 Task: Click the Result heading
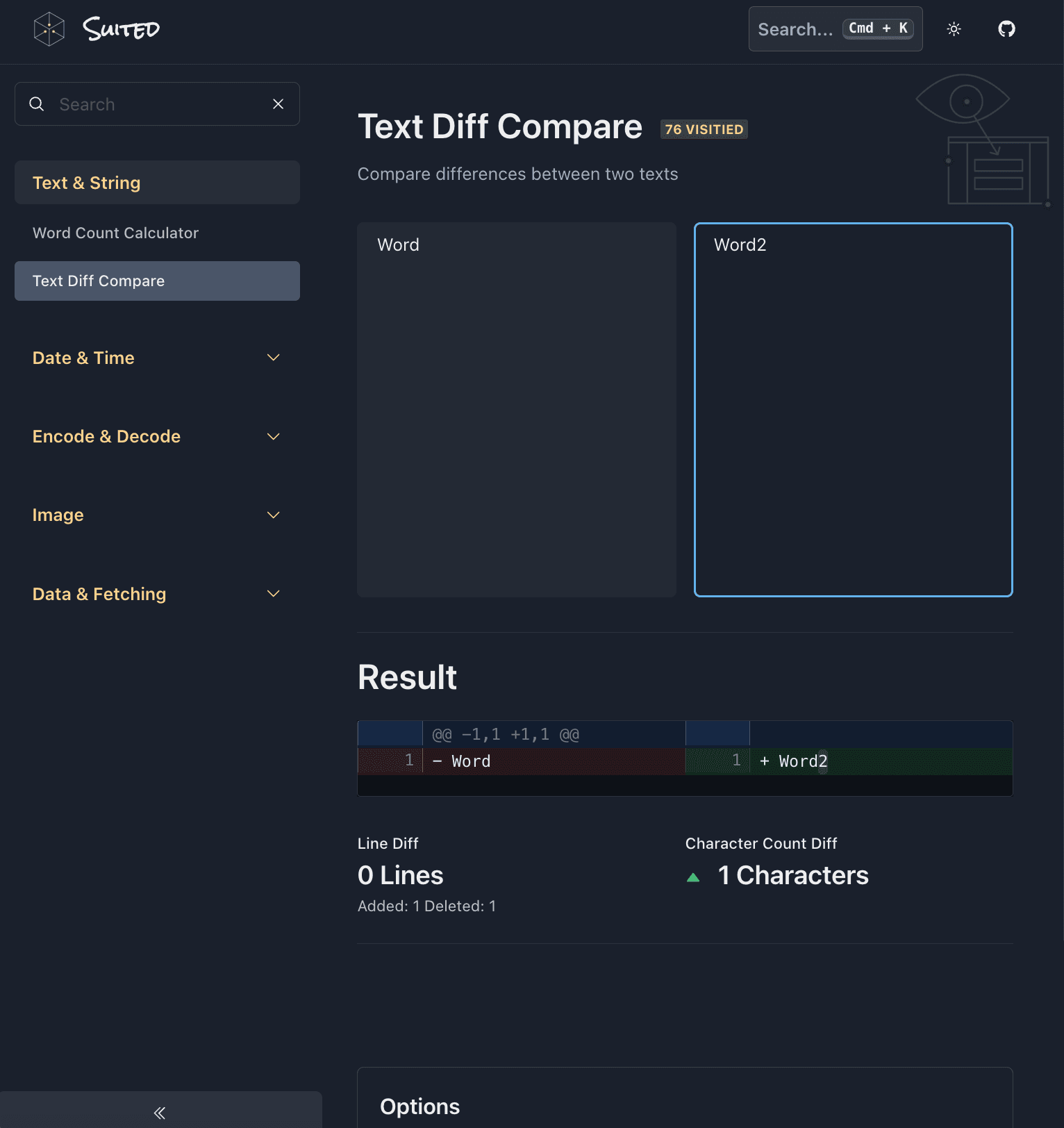tap(408, 677)
